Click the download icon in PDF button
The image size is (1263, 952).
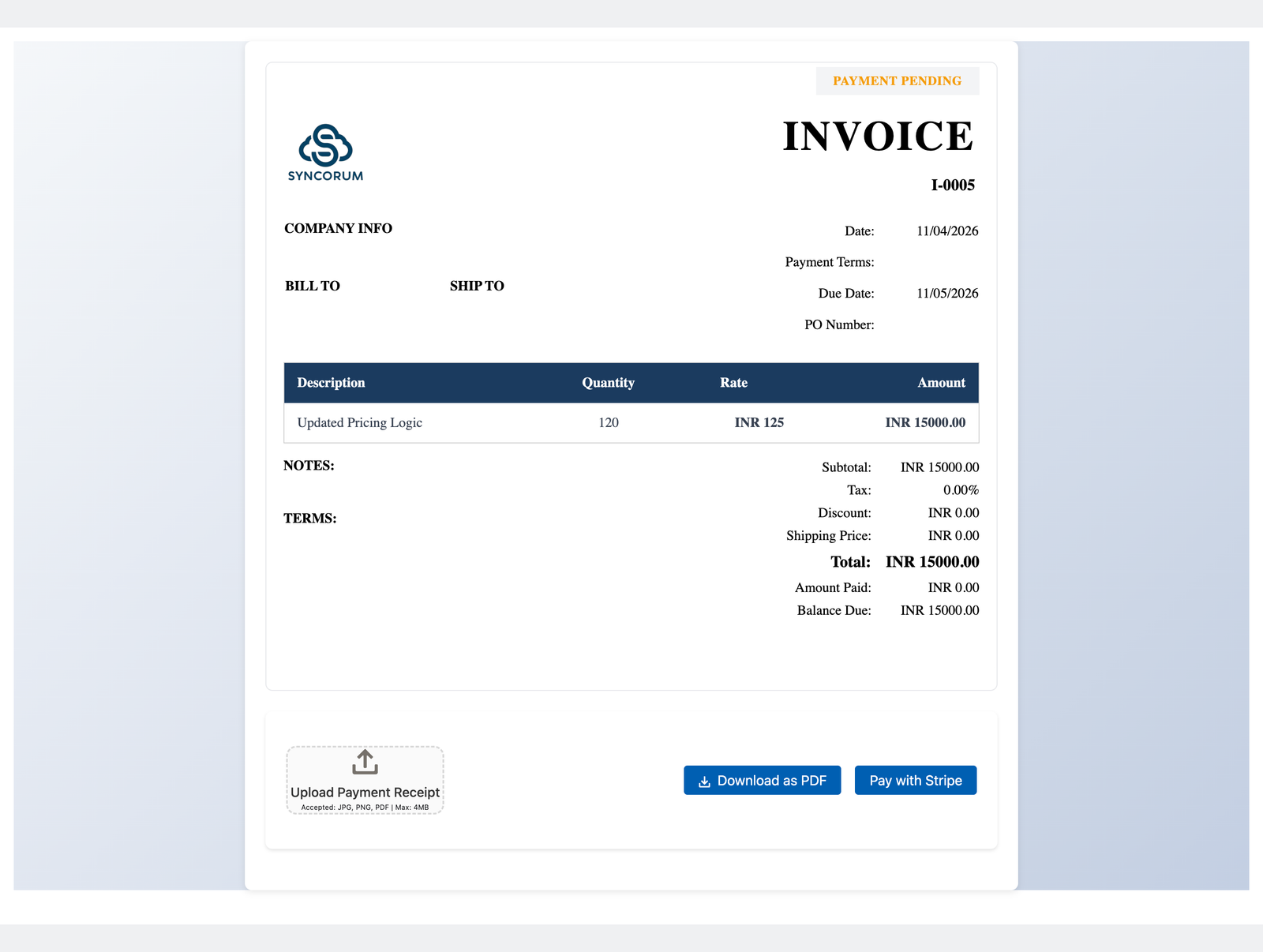point(704,781)
